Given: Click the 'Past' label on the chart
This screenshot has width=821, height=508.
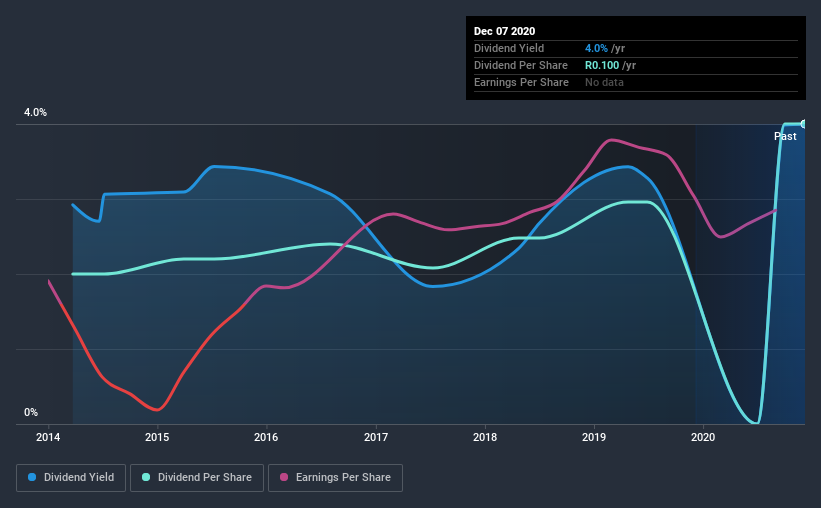Looking at the screenshot, I should [x=785, y=136].
